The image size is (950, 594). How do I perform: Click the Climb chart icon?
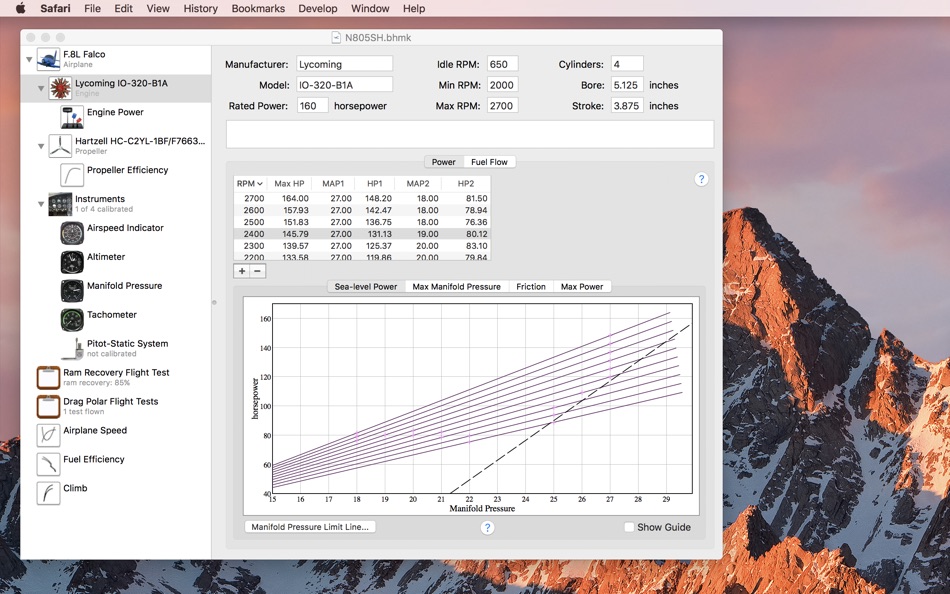(x=48, y=493)
